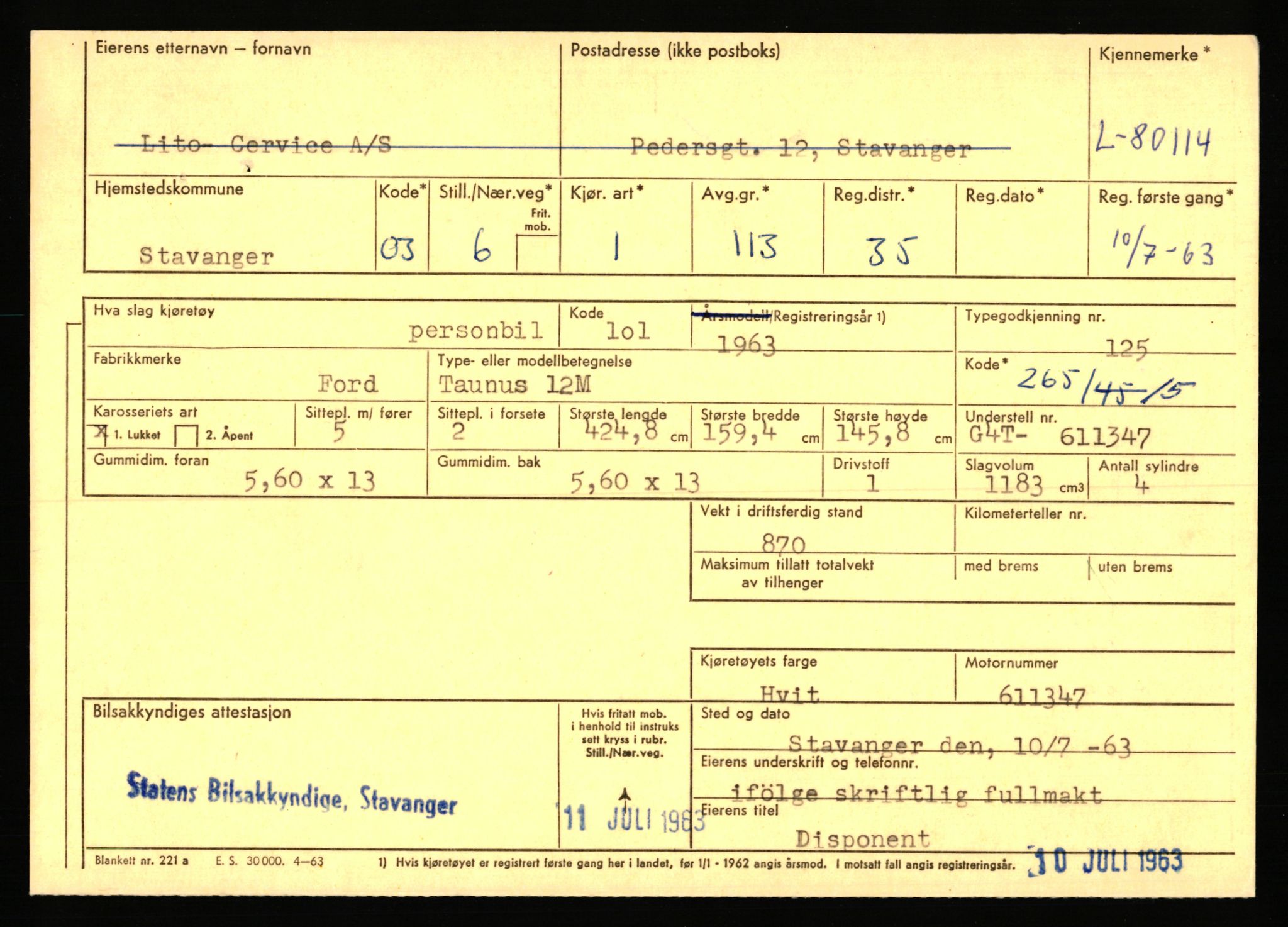1288x927 pixels.
Task: Click the Slagvolum value 1183
Action: [1013, 485]
